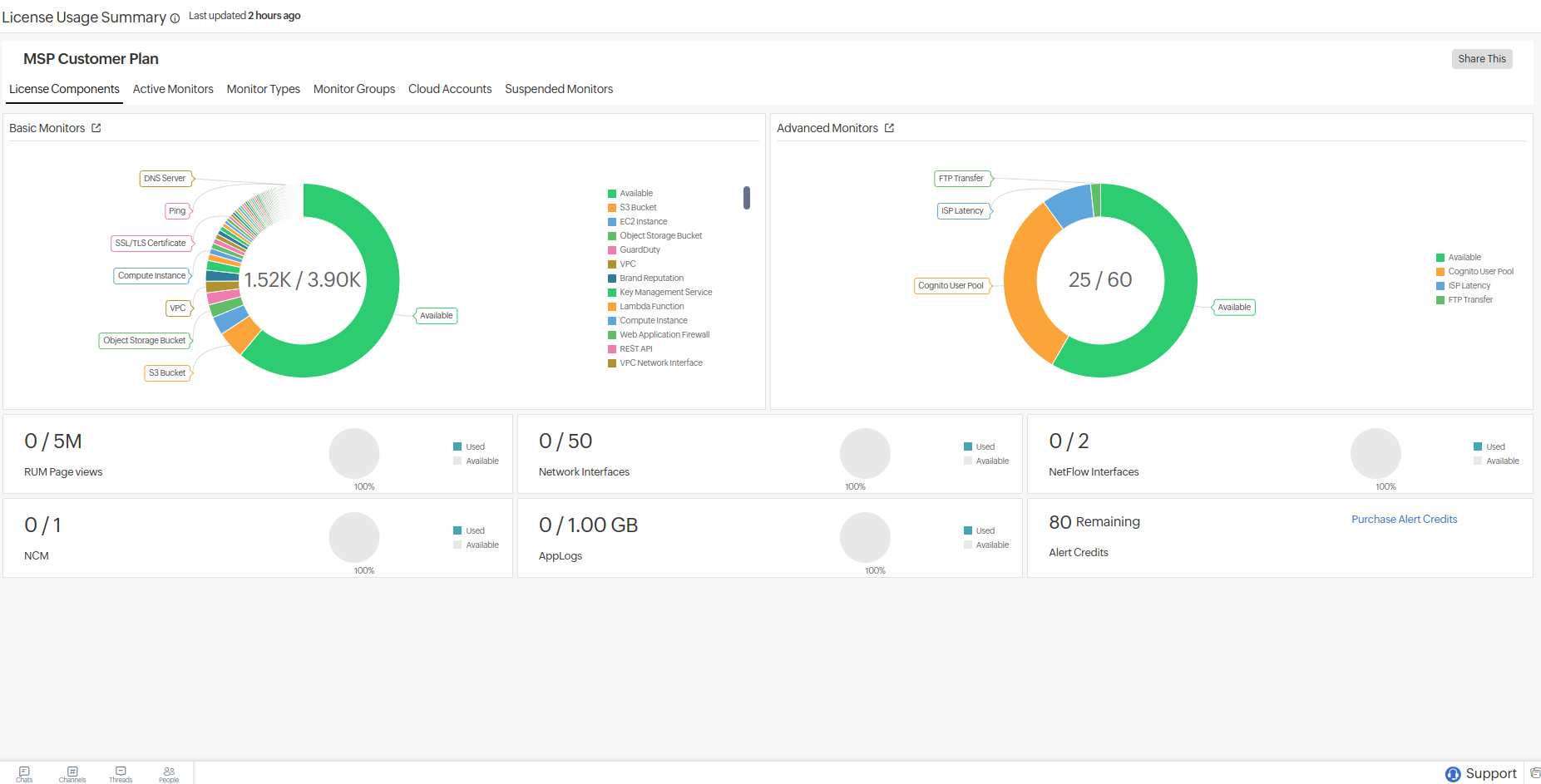
Task: Open Chats in the bottom bar
Action: [x=24, y=774]
